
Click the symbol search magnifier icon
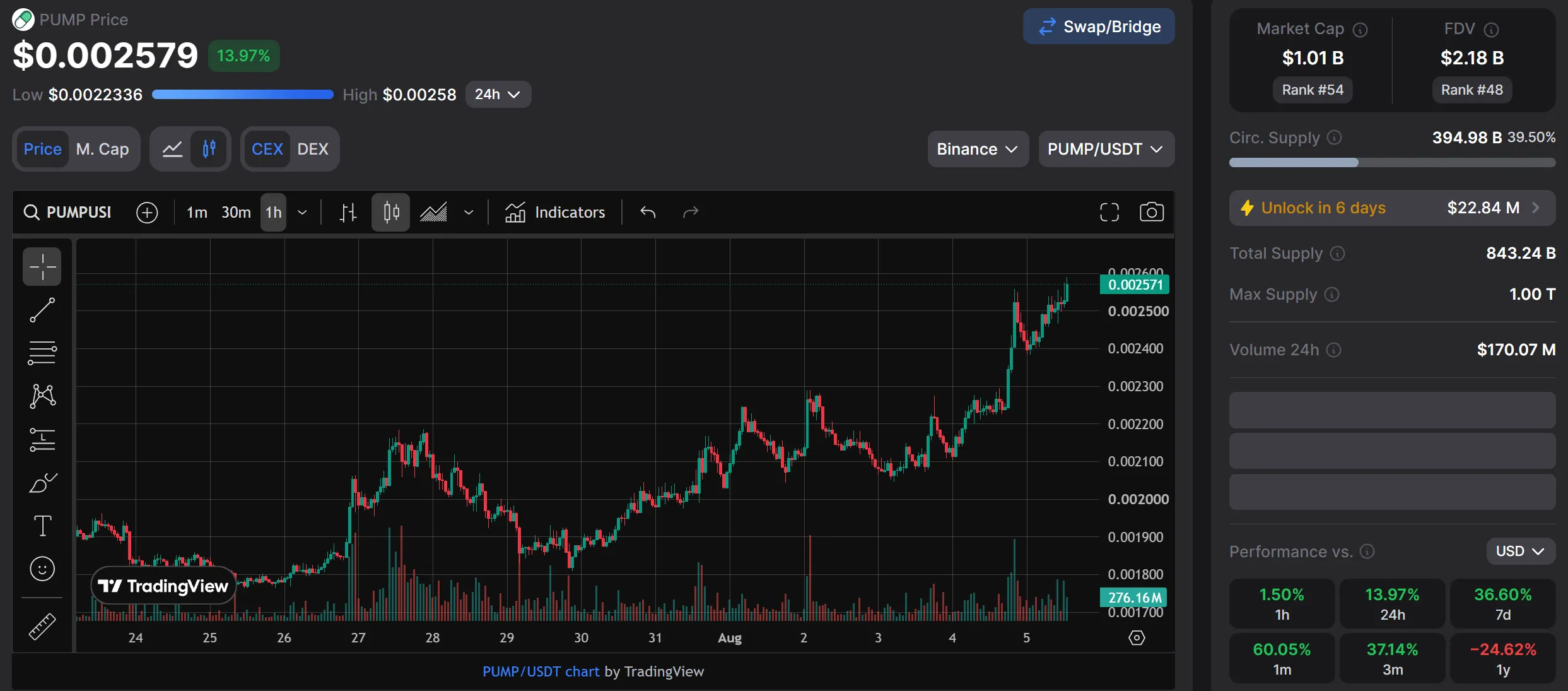31,212
